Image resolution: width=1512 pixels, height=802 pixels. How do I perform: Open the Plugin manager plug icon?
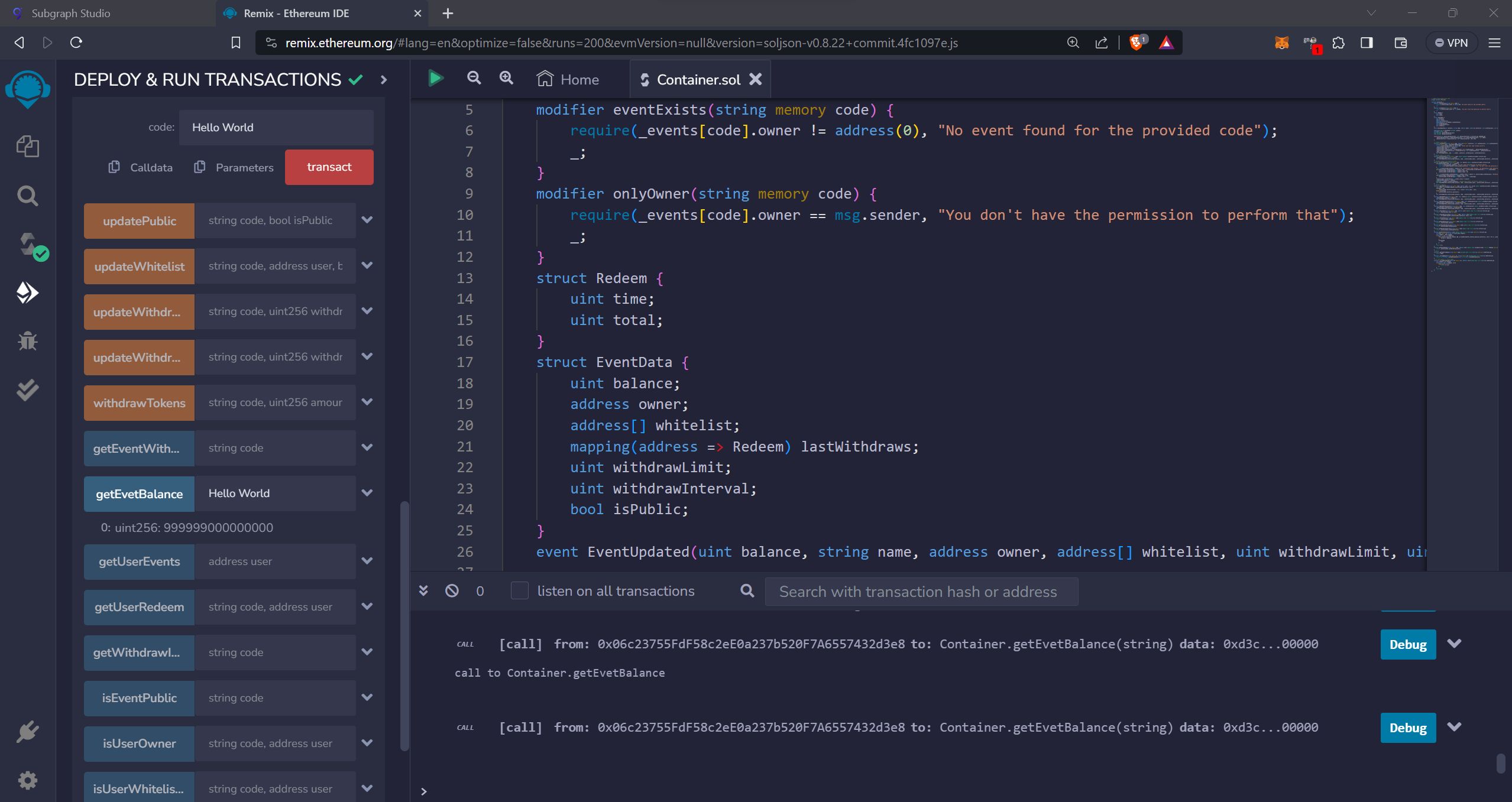coord(27,732)
